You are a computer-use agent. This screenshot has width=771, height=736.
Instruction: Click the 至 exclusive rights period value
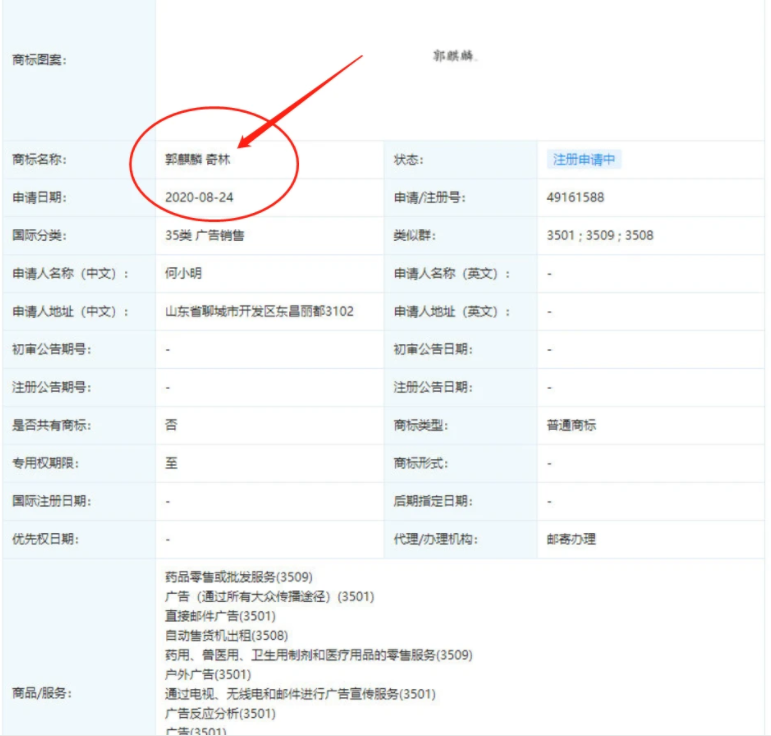click(x=171, y=463)
